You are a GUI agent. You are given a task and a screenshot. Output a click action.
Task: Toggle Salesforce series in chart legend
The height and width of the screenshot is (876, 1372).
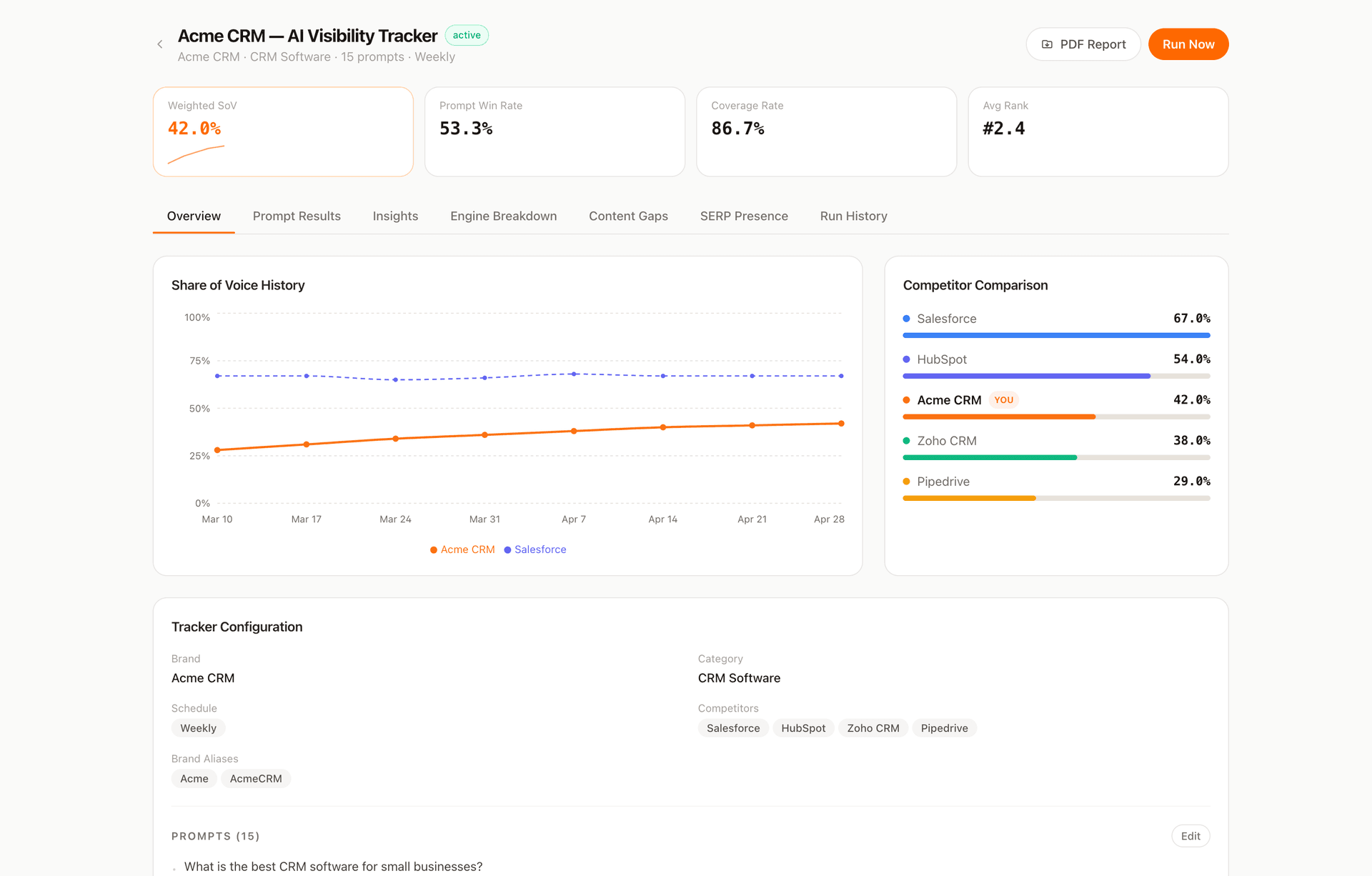tap(535, 549)
